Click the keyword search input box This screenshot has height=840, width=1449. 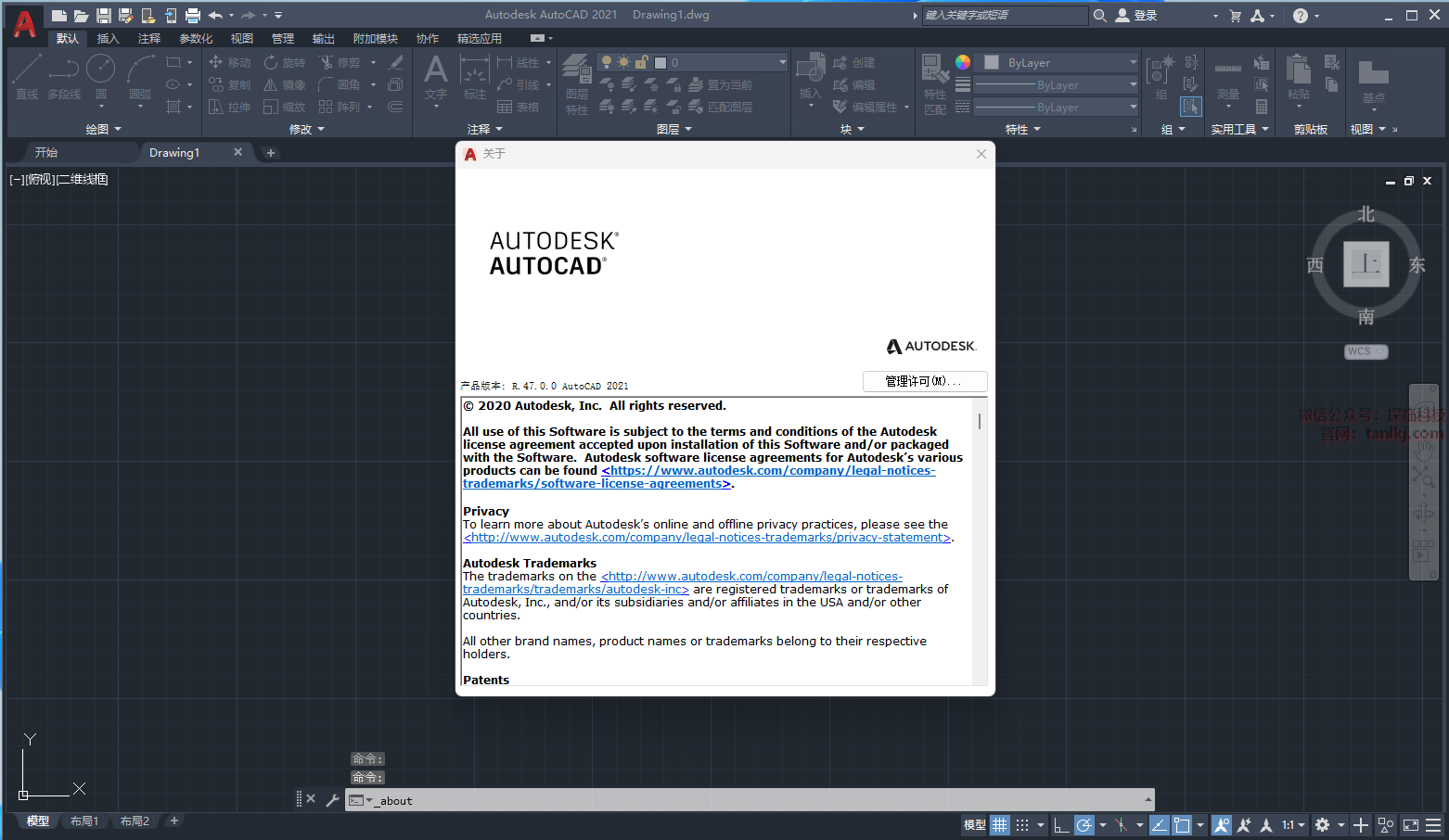(x=1004, y=15)
